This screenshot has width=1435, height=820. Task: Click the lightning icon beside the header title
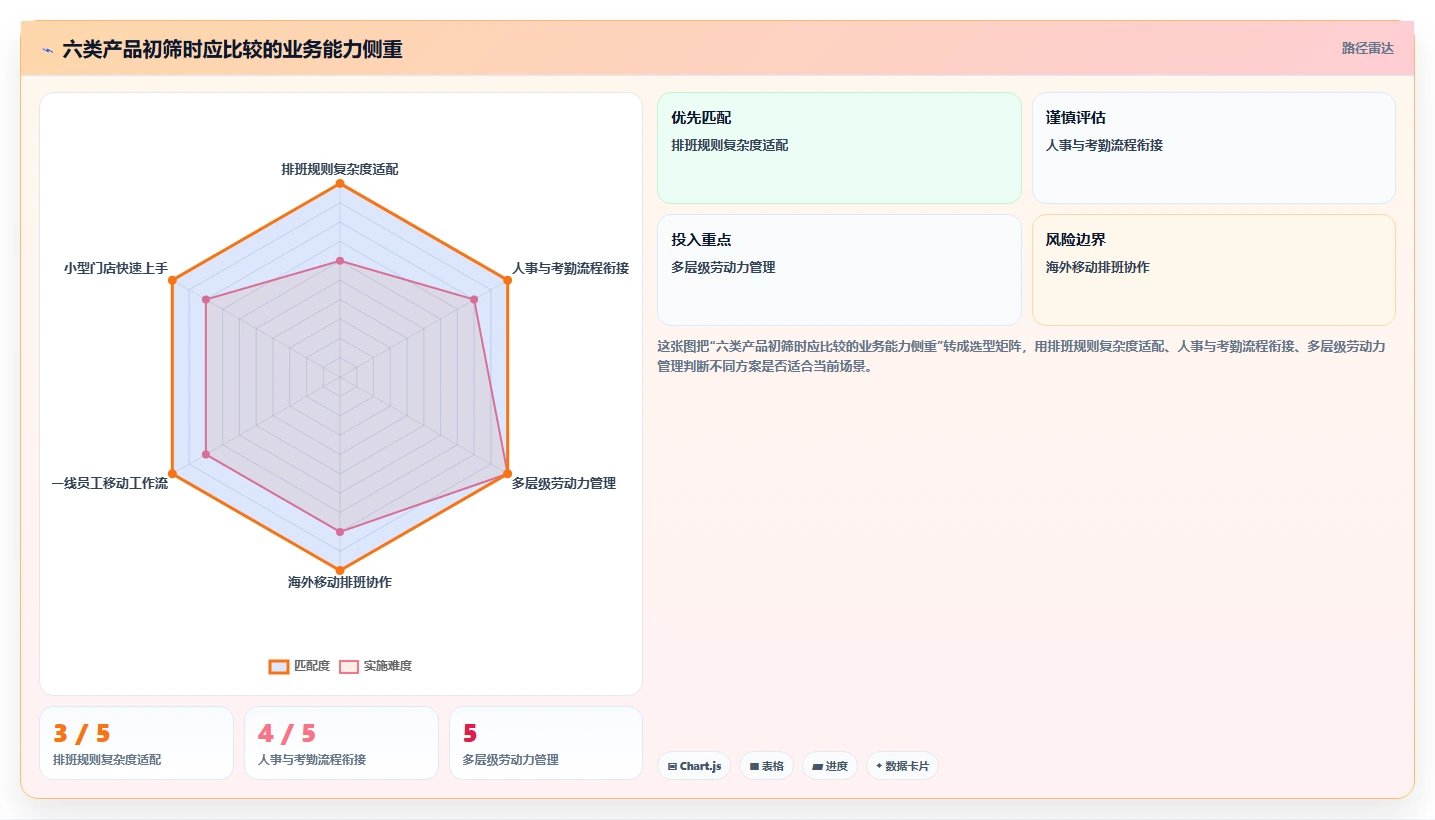coord(47,50)
